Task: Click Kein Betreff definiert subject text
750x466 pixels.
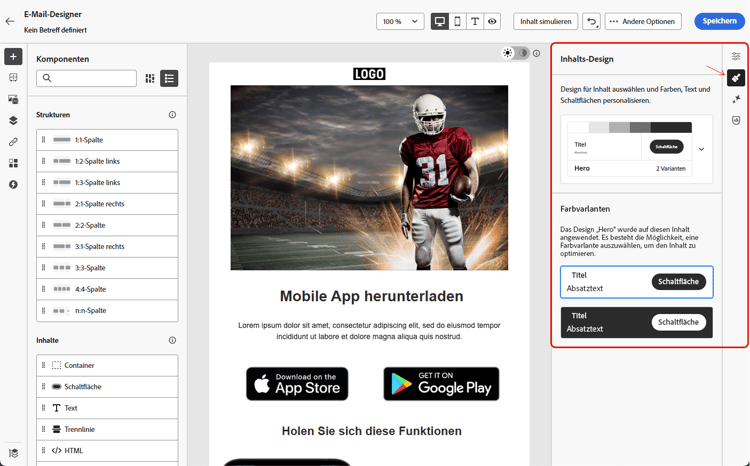Action: [55, 30]
